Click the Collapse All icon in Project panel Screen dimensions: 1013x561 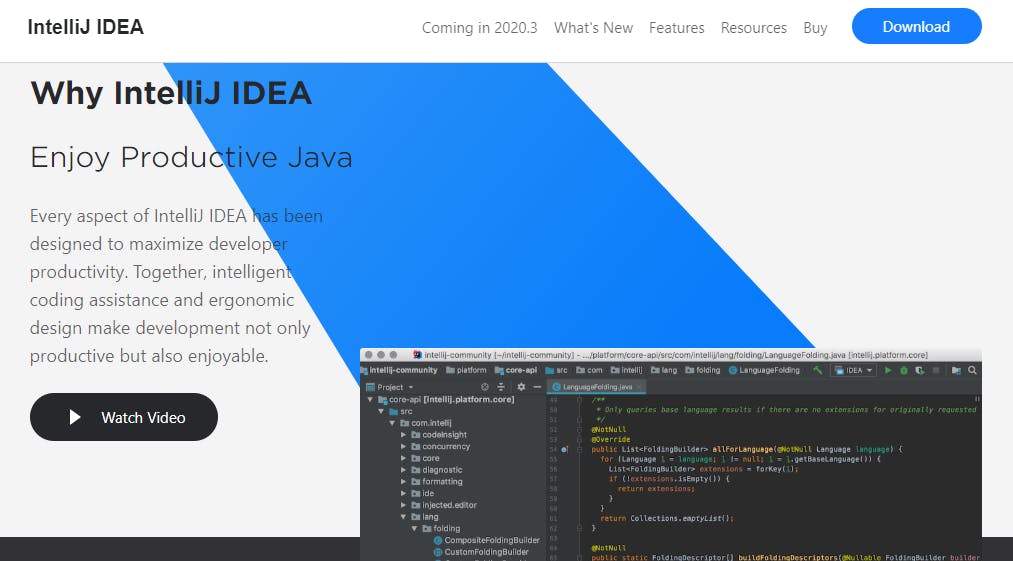pos(501,387)
